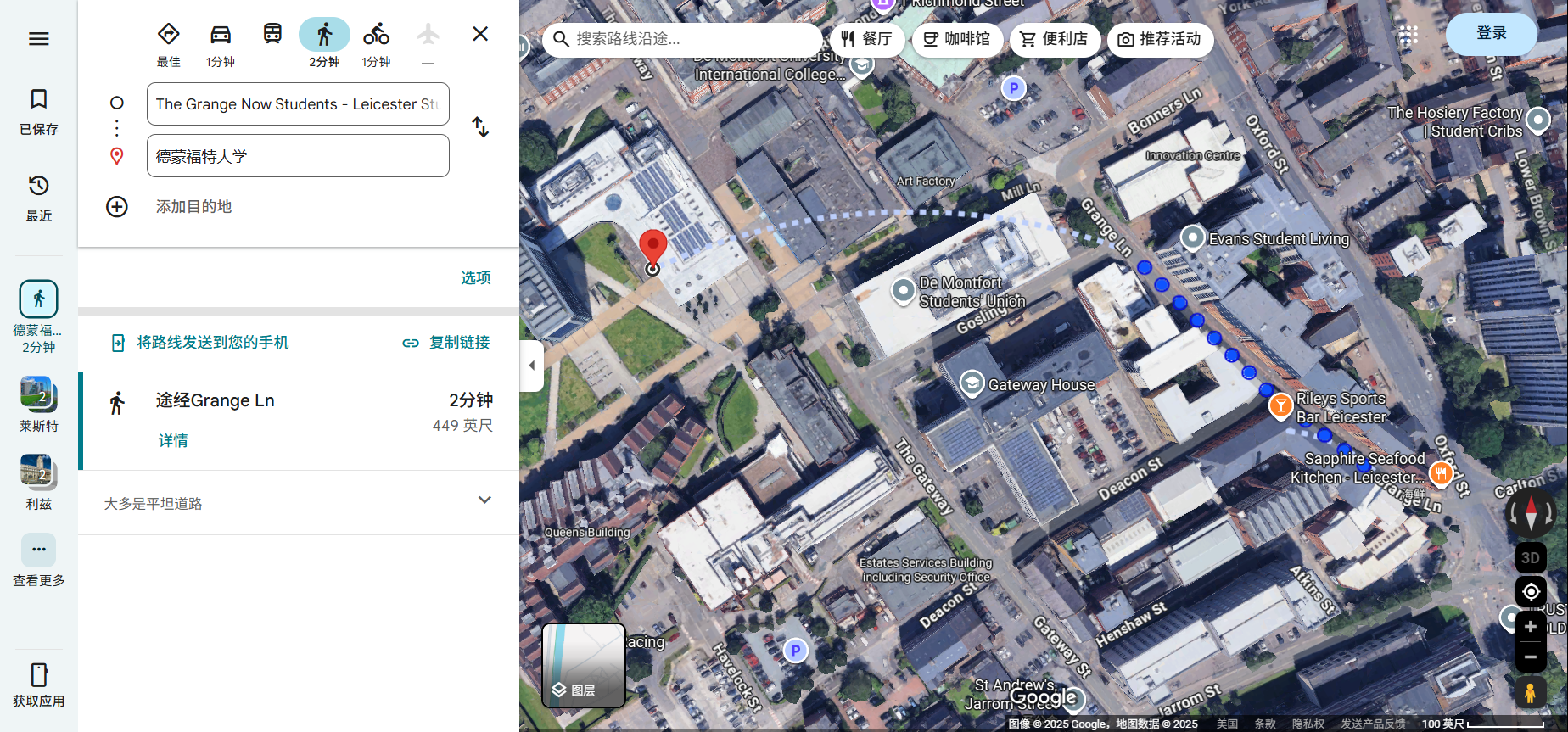Zoom out on the map
Image resolution: width=1568 pixels, height=732 pixels.
(1531, 657)
